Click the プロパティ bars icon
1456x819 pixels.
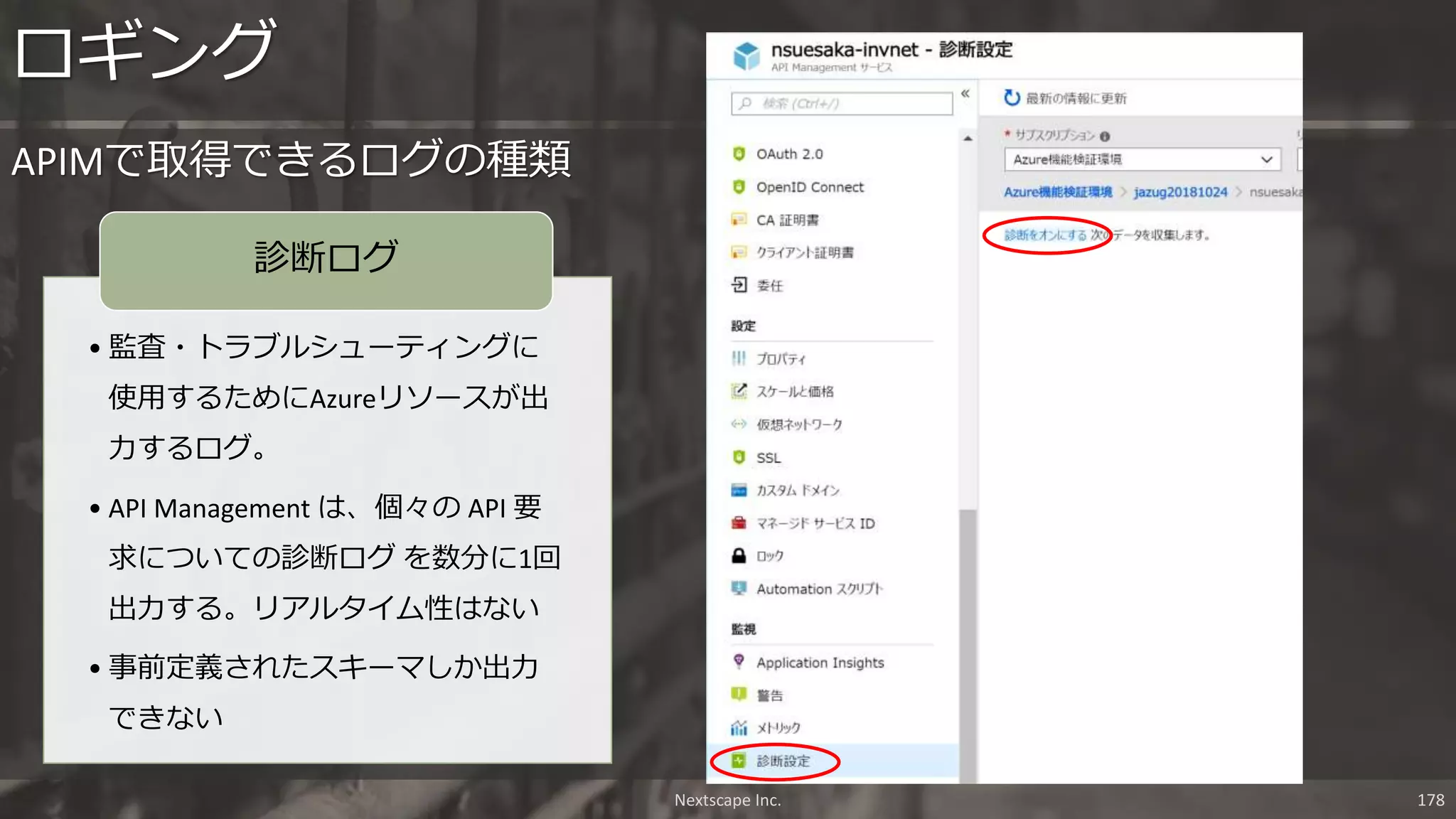click(x=739, y=358)
